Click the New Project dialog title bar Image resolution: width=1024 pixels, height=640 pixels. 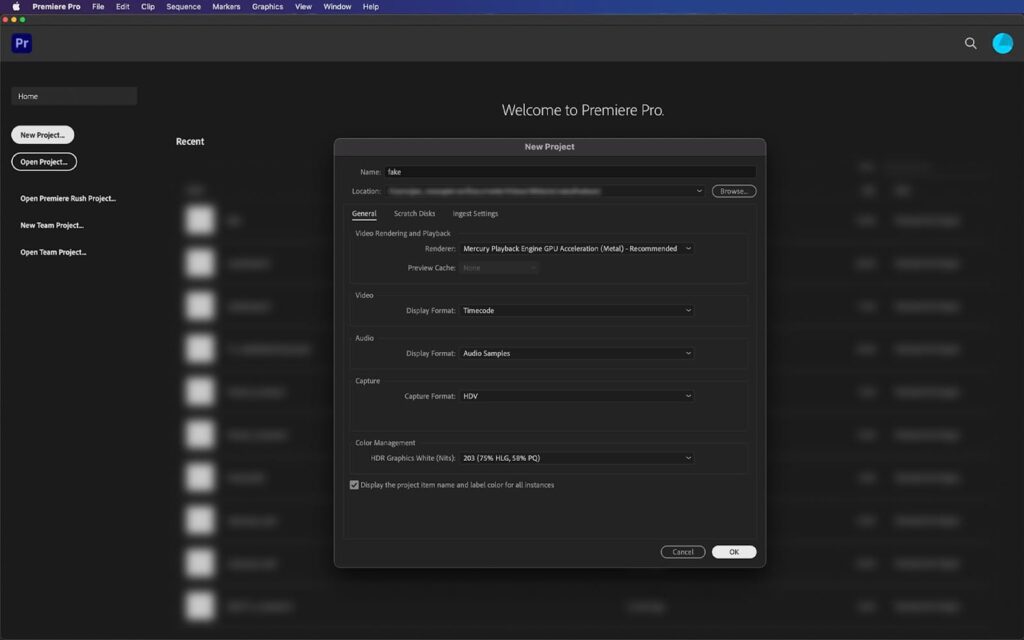click(550, 147)
